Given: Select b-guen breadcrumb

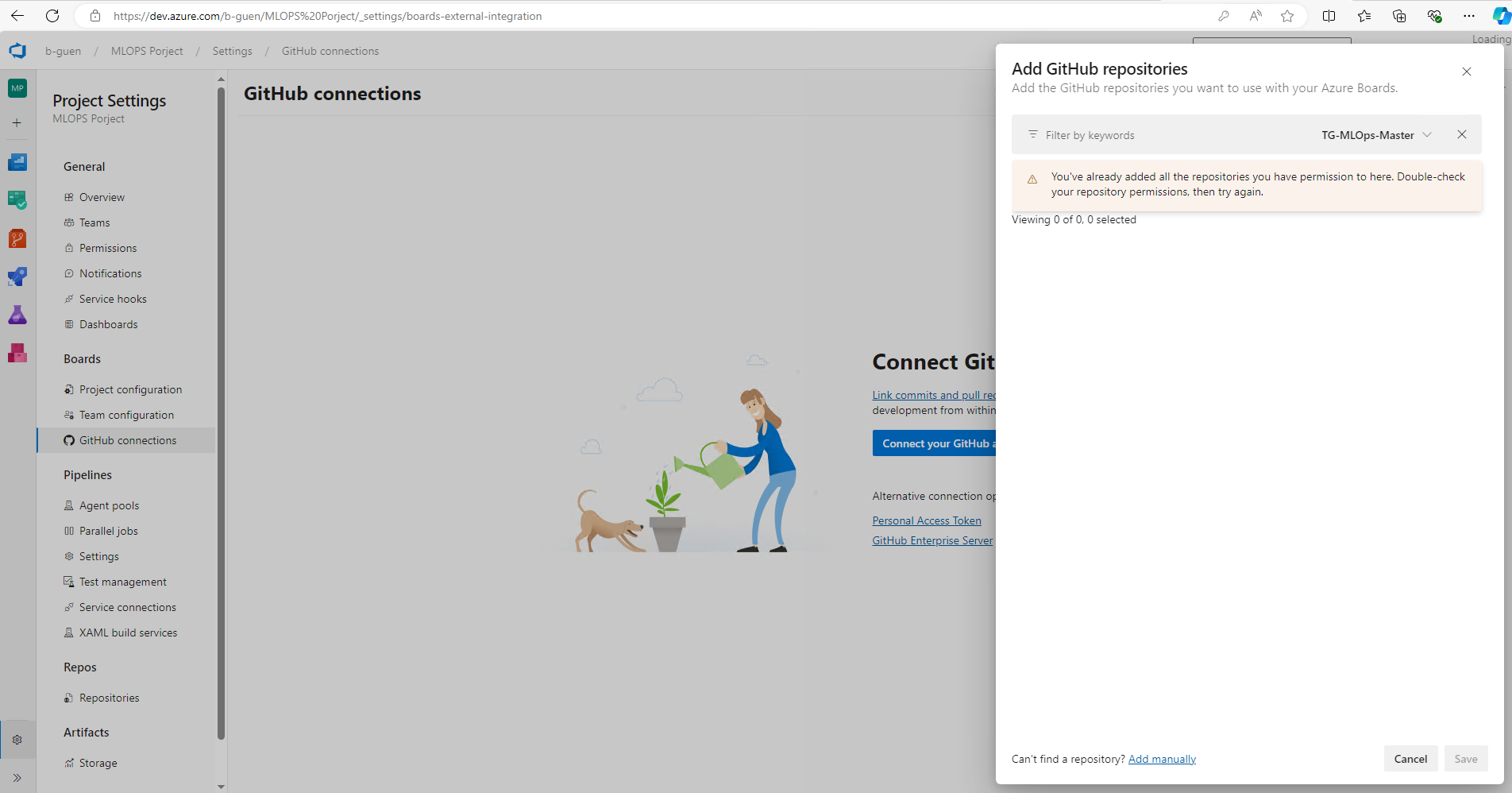Looking at the screenshot, I should click(x=64, y=51).
